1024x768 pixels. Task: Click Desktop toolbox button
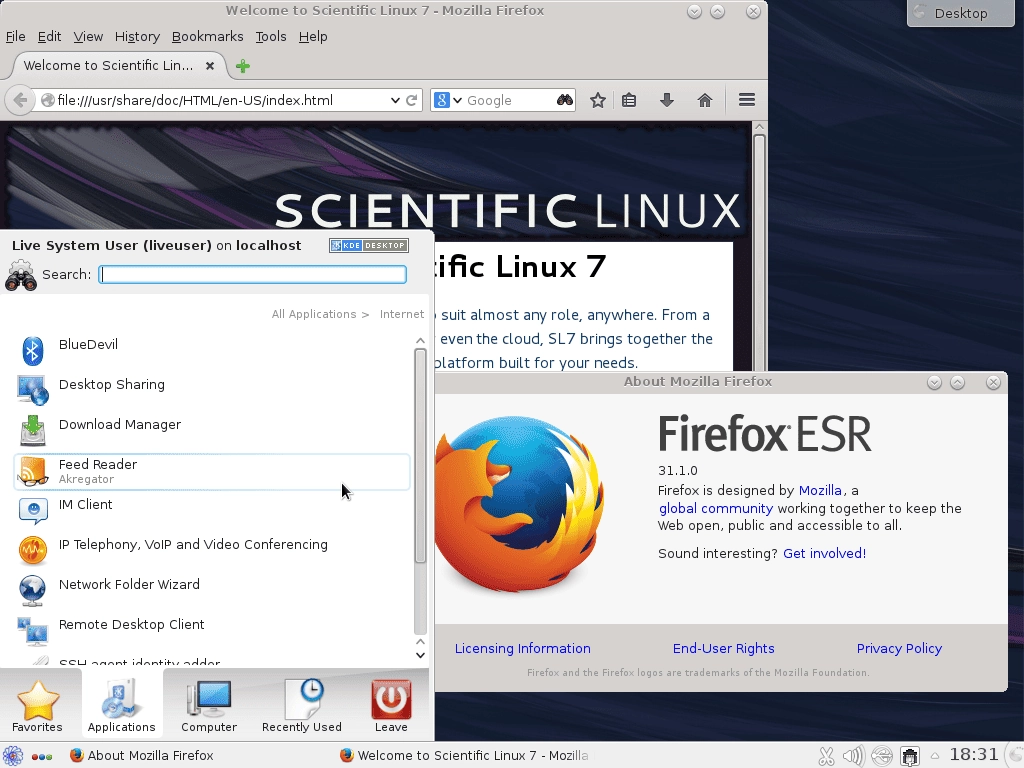960,13
